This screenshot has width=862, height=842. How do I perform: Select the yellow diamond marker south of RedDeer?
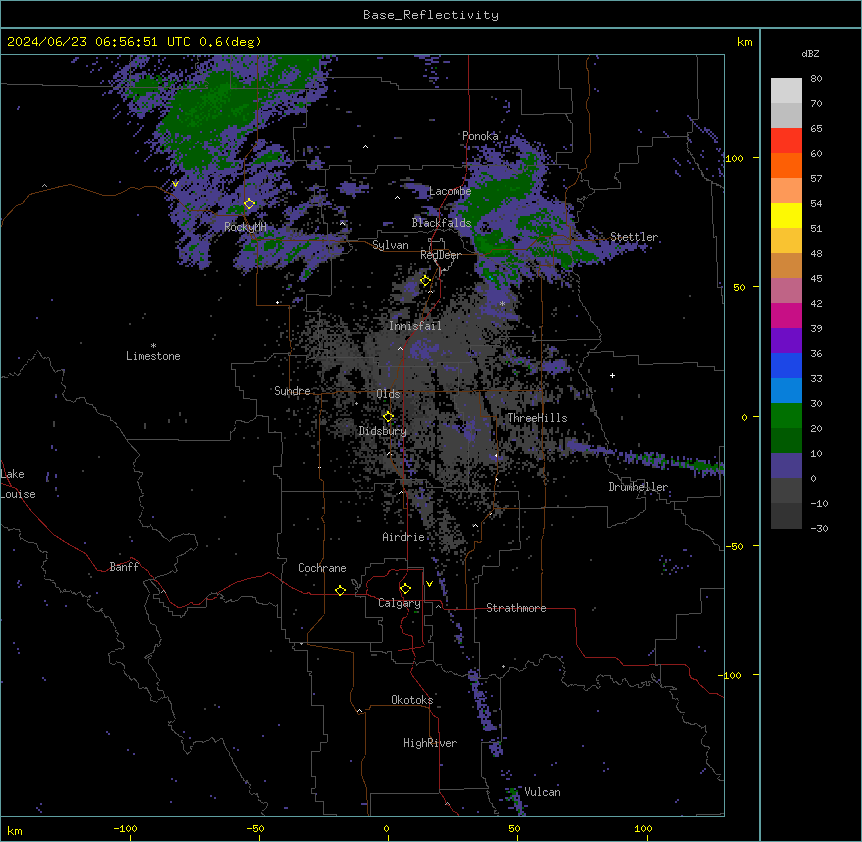point(426,281)
